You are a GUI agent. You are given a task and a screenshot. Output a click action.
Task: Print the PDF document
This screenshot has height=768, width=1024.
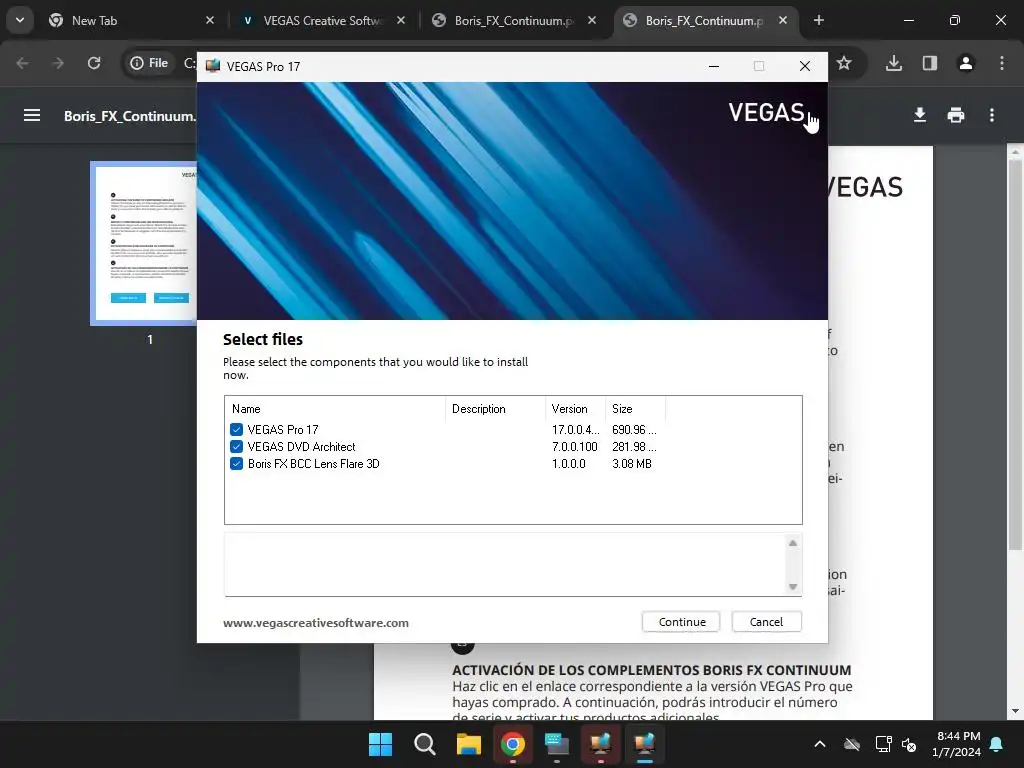point(955,116)
